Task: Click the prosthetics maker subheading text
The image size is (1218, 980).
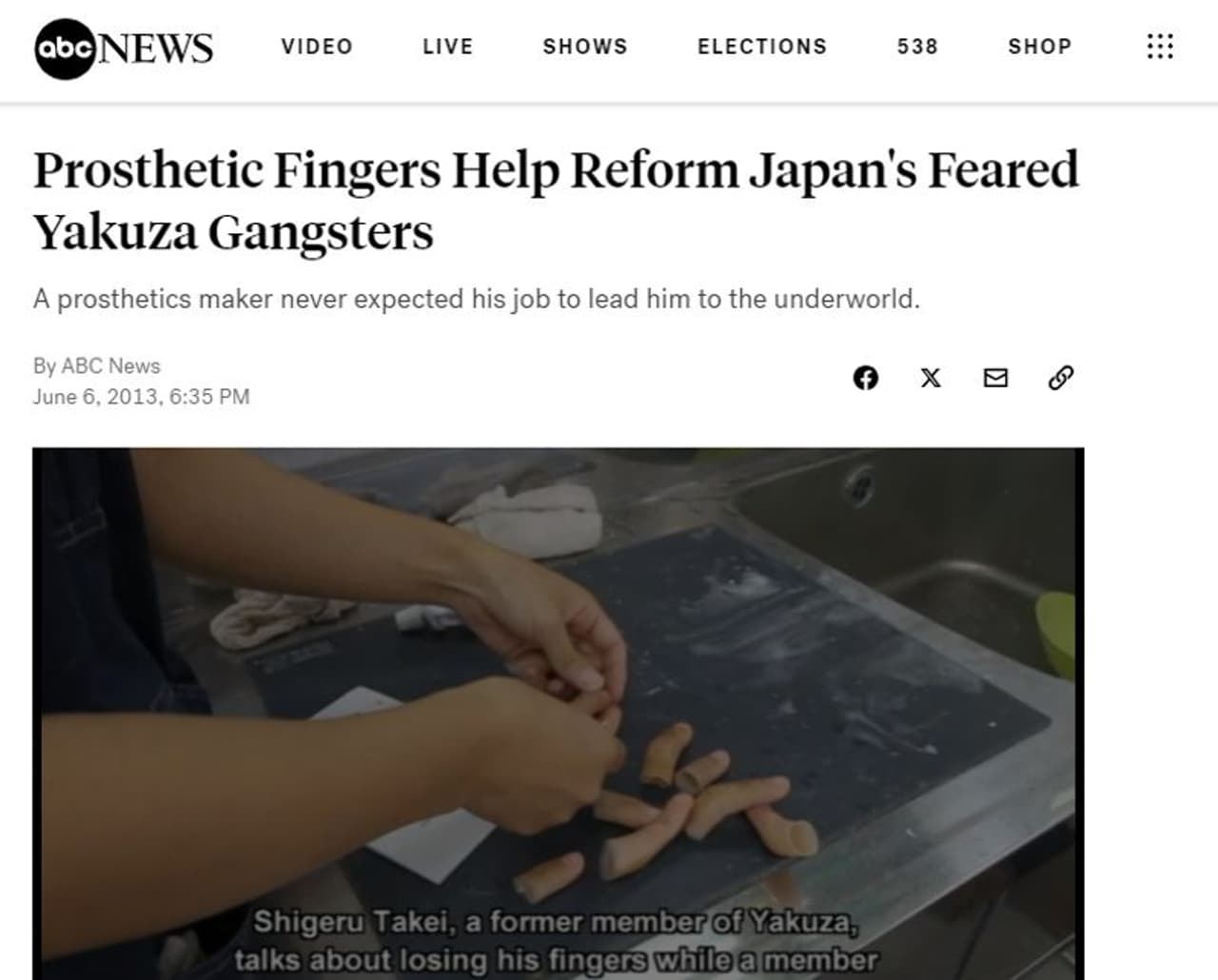Action: point(477,299)
